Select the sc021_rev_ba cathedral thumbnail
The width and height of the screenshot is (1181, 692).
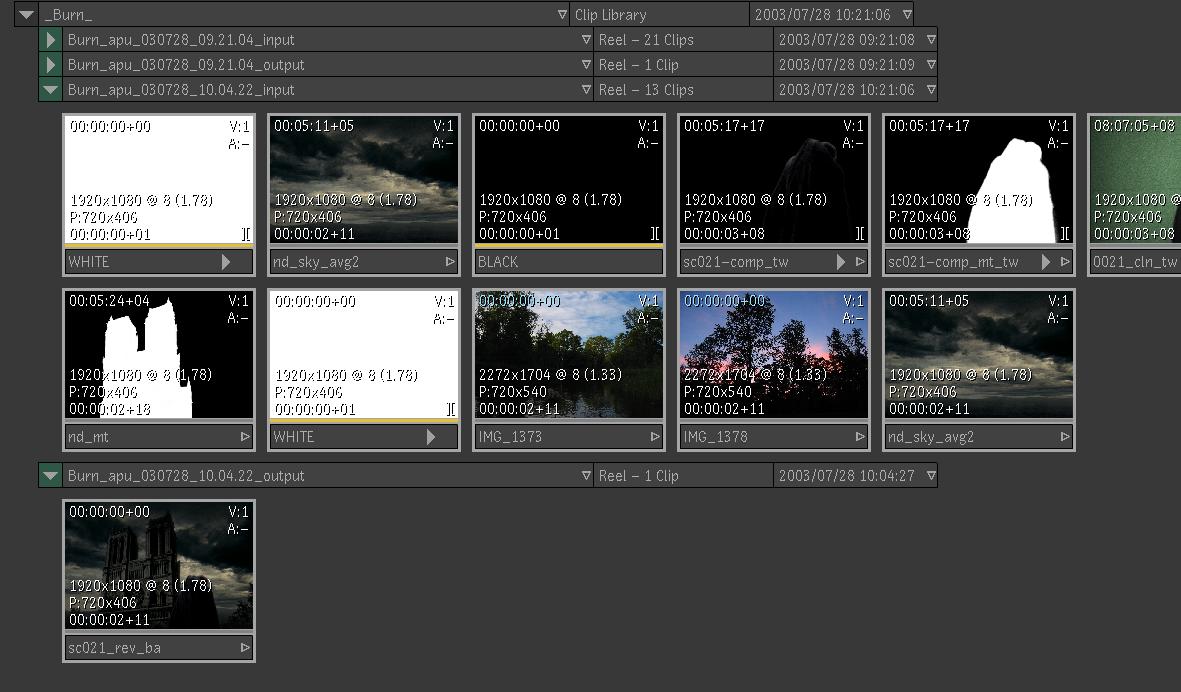coord(159,565)
